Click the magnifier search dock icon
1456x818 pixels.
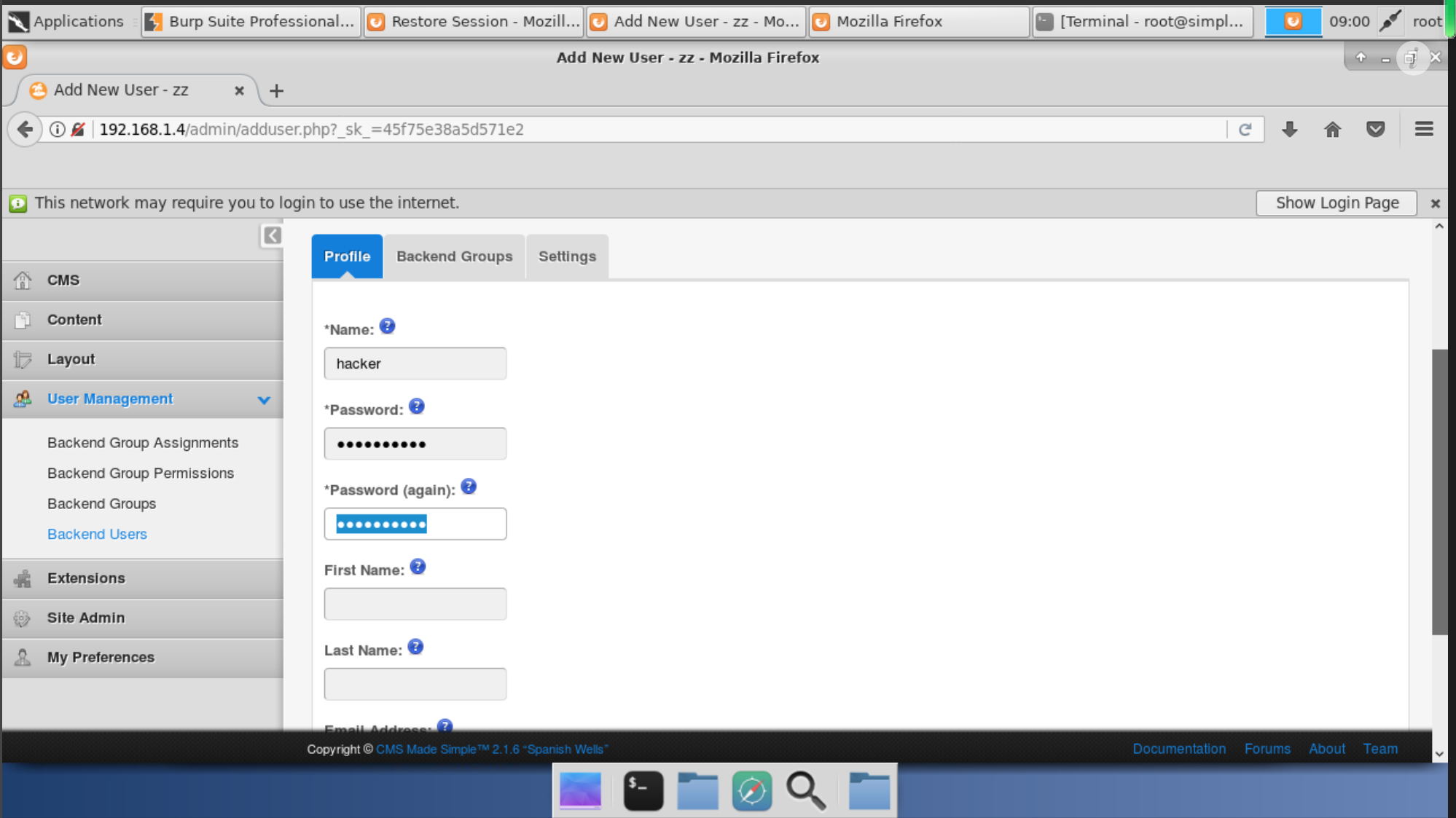[806, 790]
